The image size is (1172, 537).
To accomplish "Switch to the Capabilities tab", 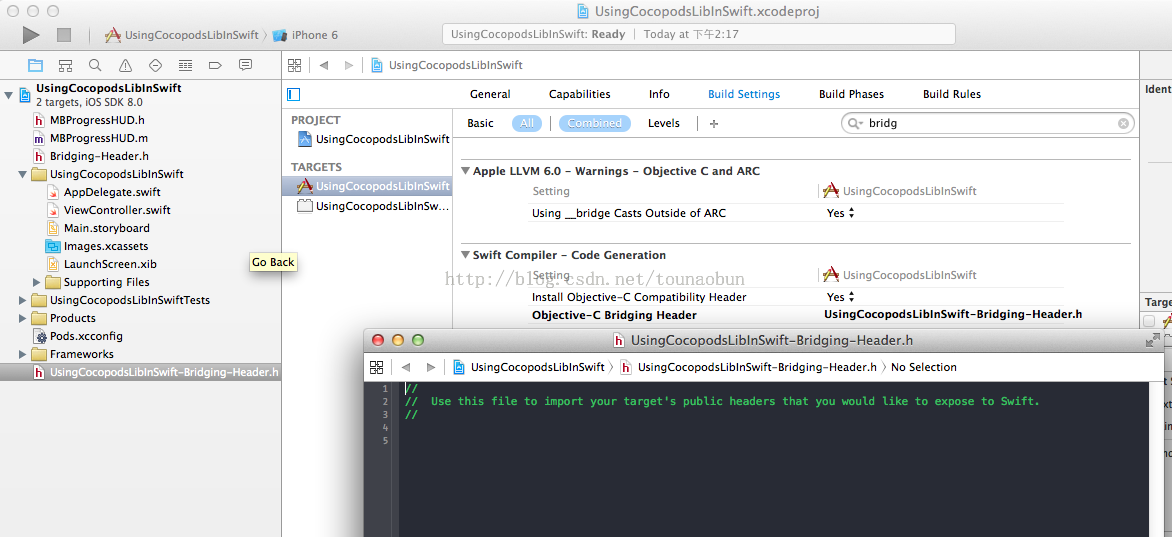I will pyautogui.click(x=579, y=94).
